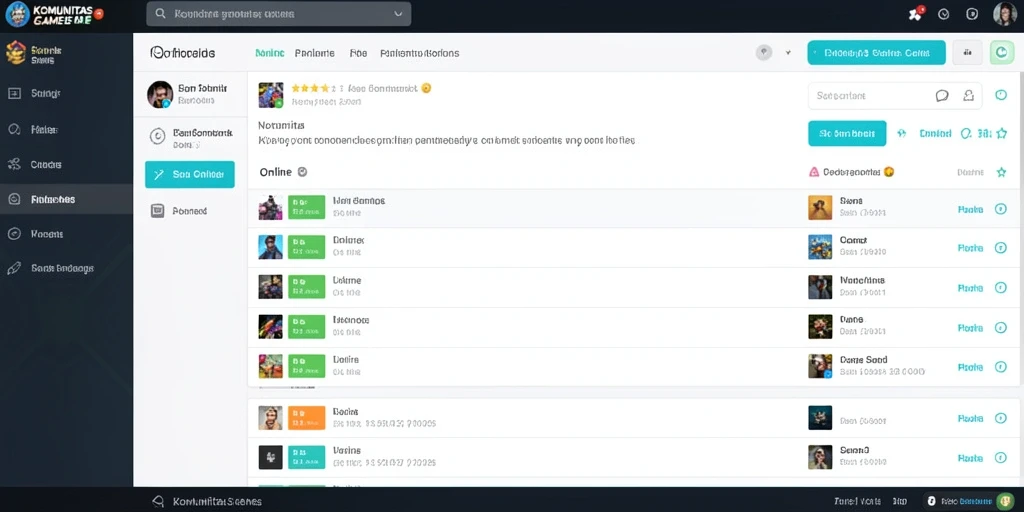Click the small gray button beside teal header button
The height and width of the screenshot is (512, 1024).
(x=967, y=53)
